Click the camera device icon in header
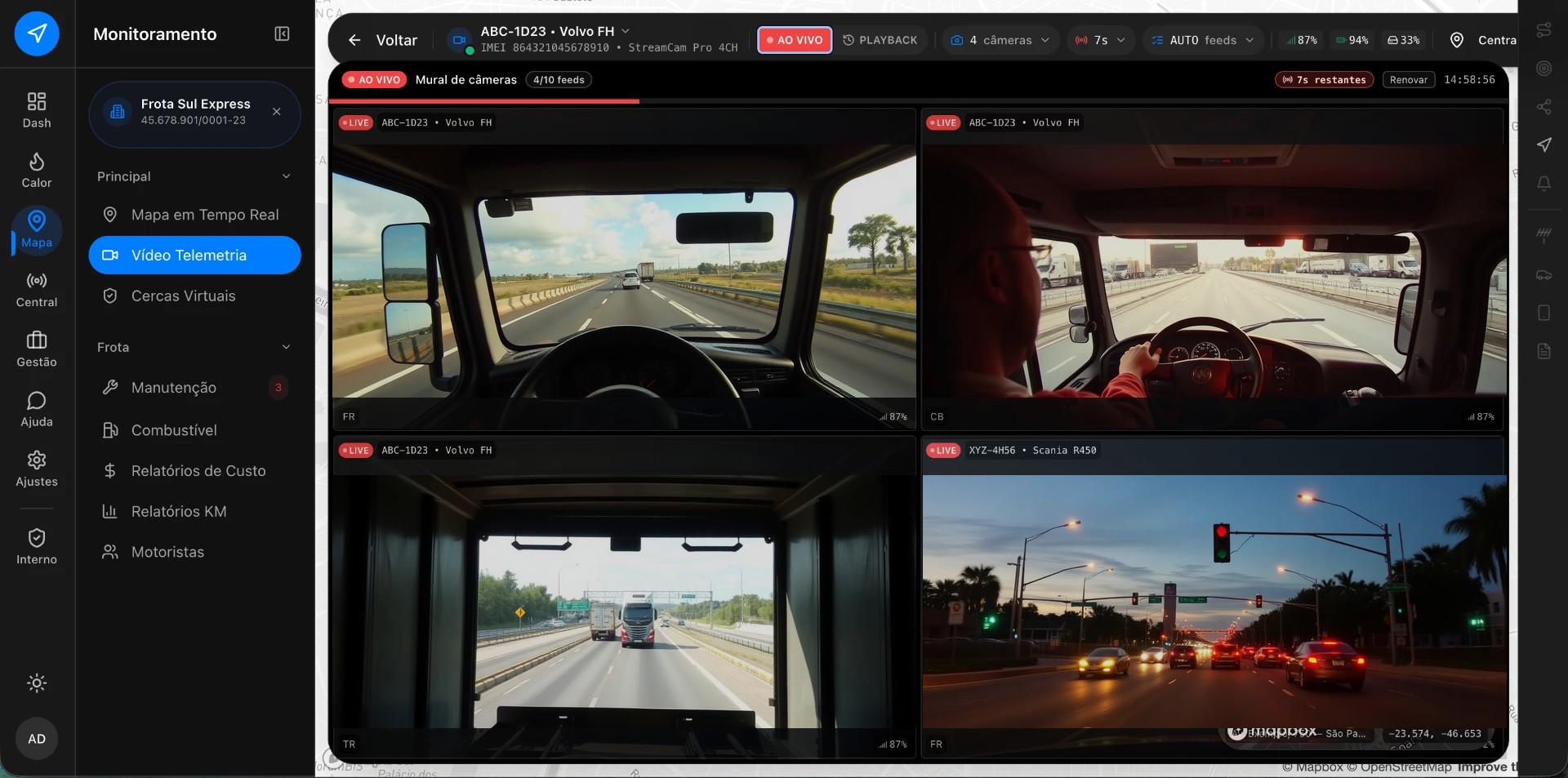 [x=460, y=40]
